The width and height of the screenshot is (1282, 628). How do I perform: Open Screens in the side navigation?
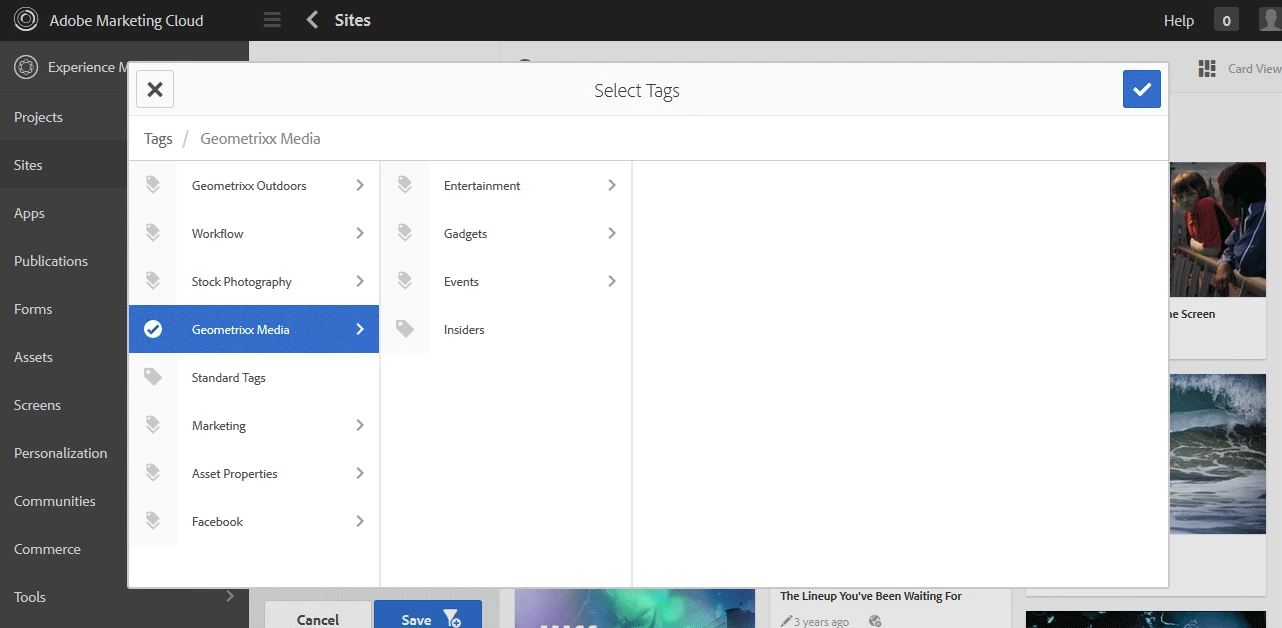[37, 405]
